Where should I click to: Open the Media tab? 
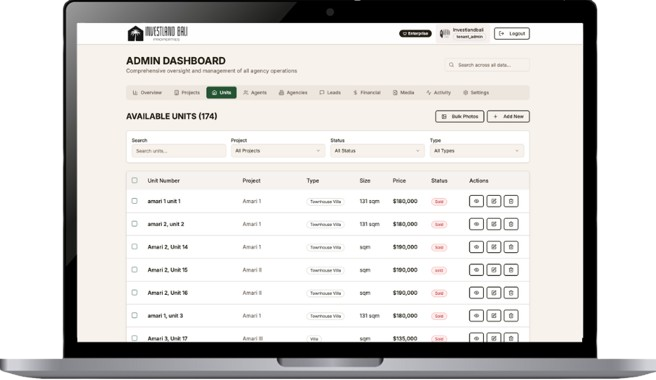(403, 92)
